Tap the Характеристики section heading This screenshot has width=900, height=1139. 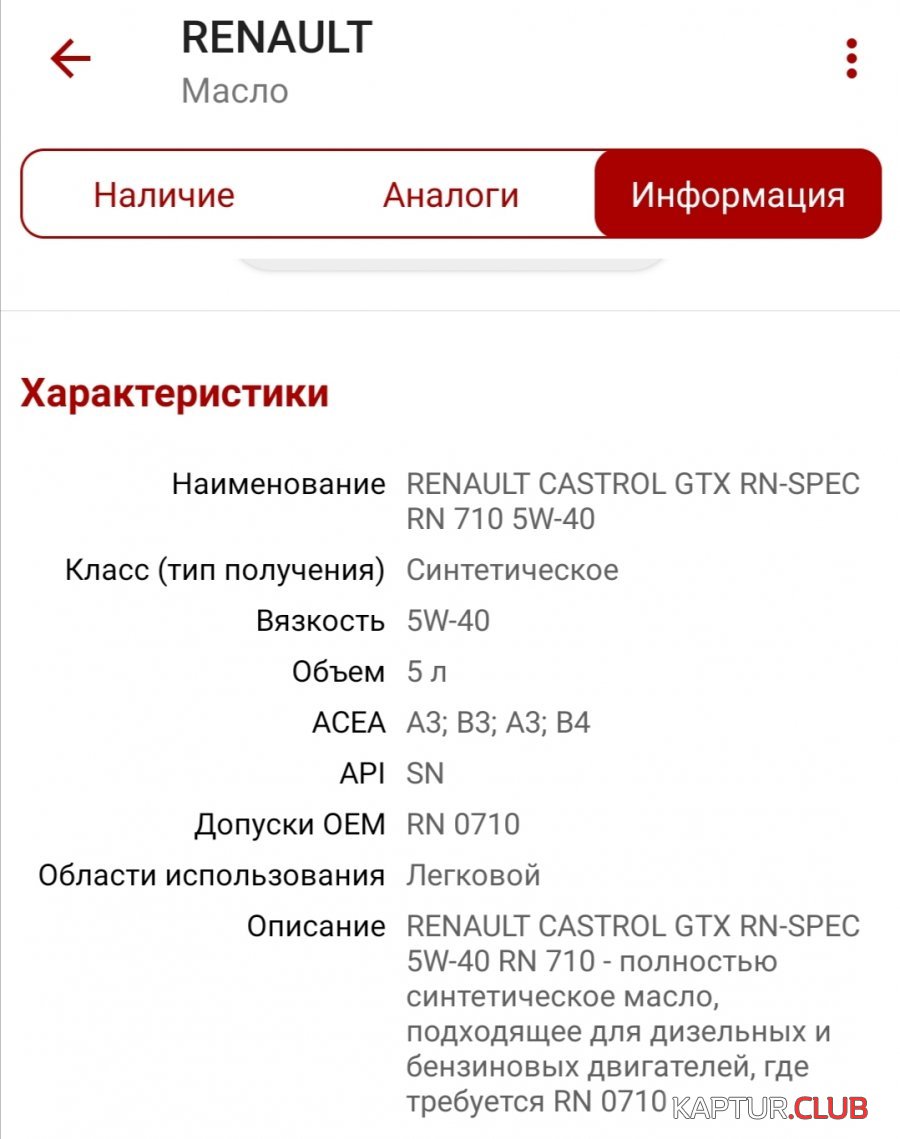coord(174,393)
